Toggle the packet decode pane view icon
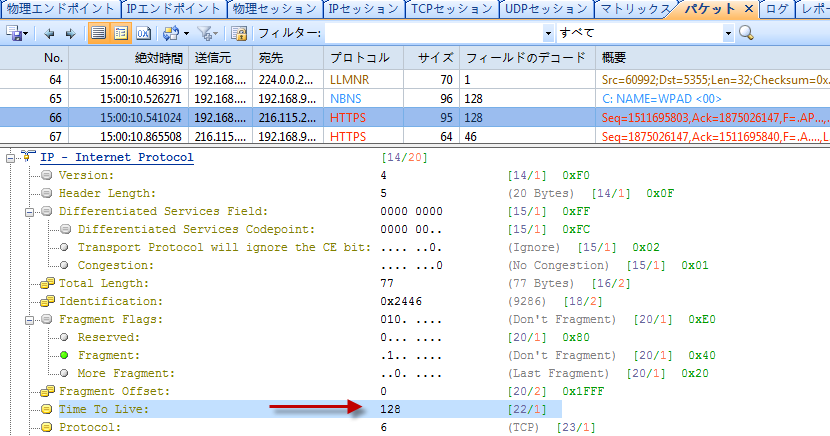 121,33
